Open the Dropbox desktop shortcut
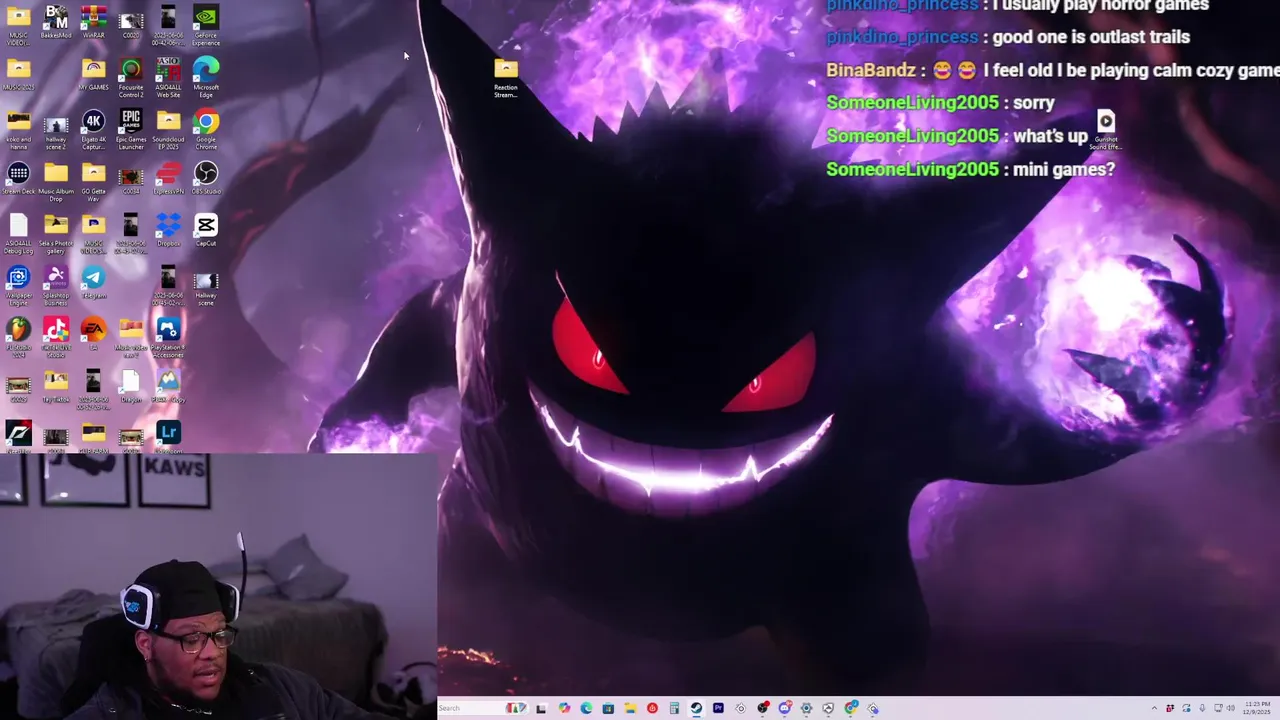The image size is (1280, 720). (168, 231)
